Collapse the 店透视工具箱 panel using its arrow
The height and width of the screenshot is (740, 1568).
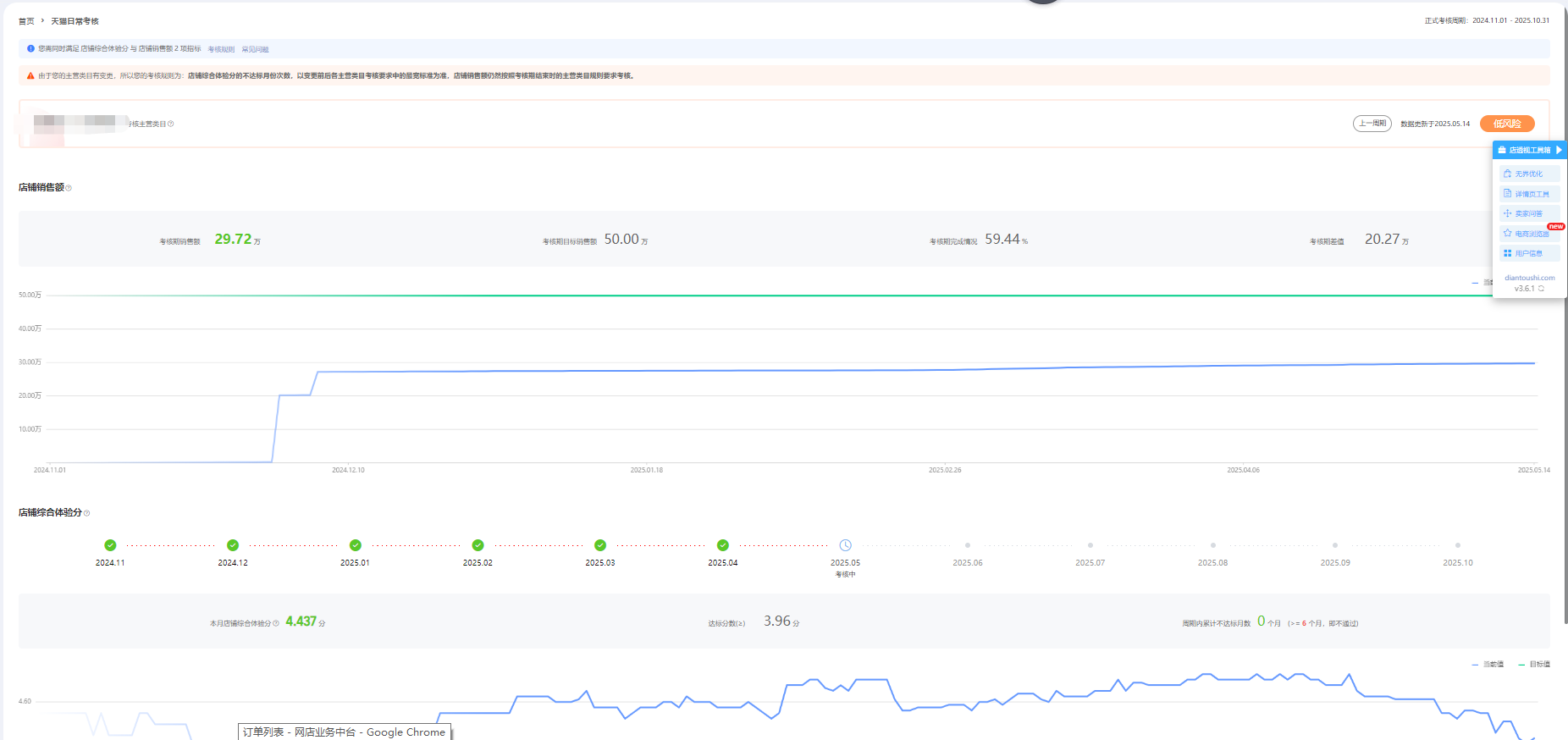coord(1559,150)
